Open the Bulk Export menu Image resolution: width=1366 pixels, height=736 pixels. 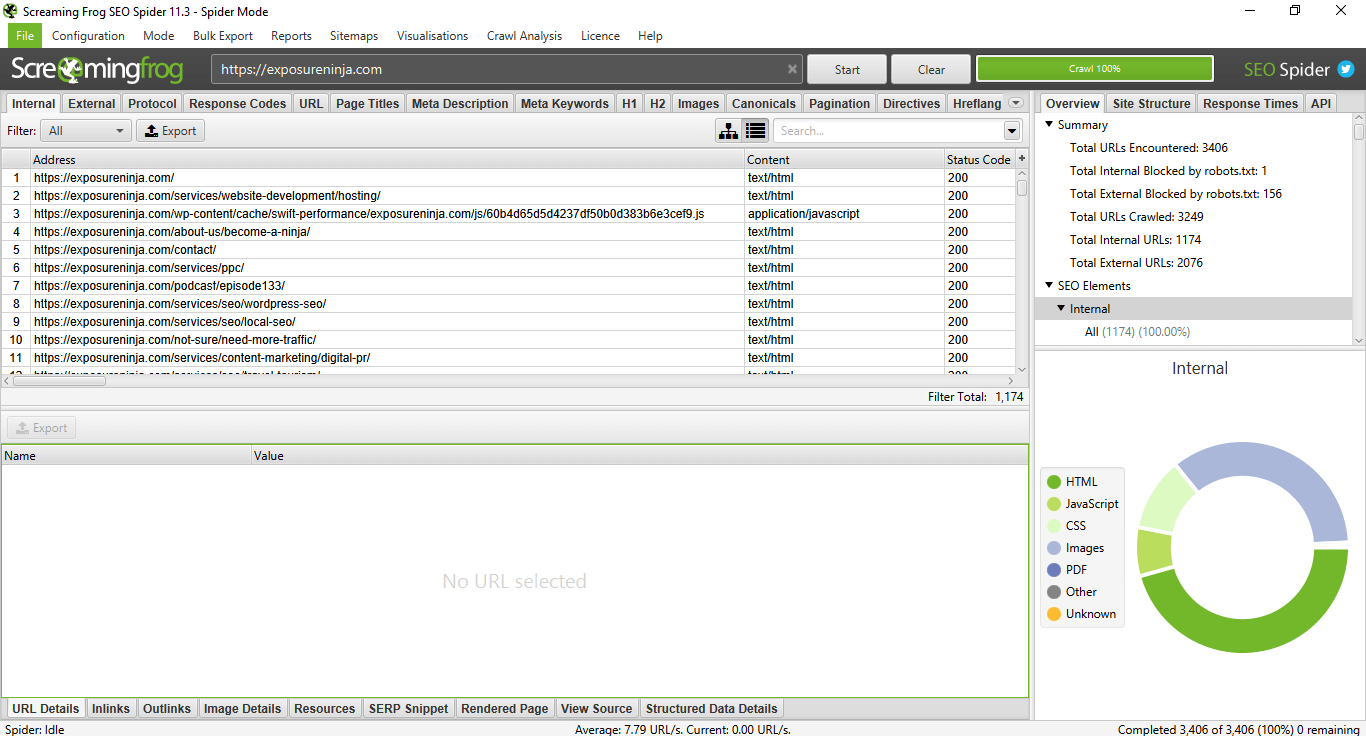point(223,36)
